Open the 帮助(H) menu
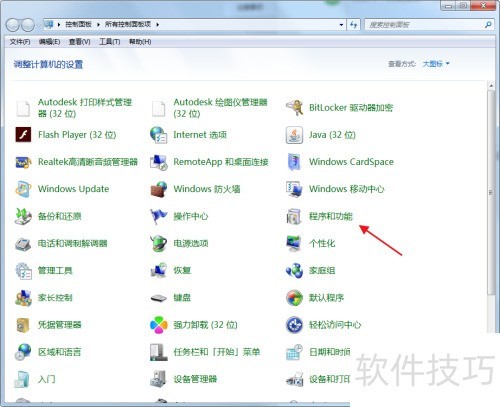Image resolution: width=500 pixels, height=407 pixels. click(140, 42)
